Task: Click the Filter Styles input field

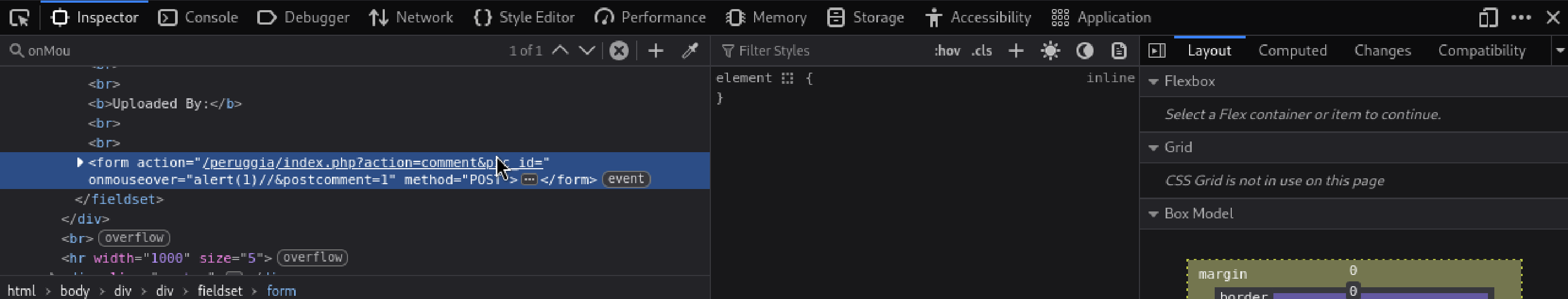Action: (x=822, y=51)
